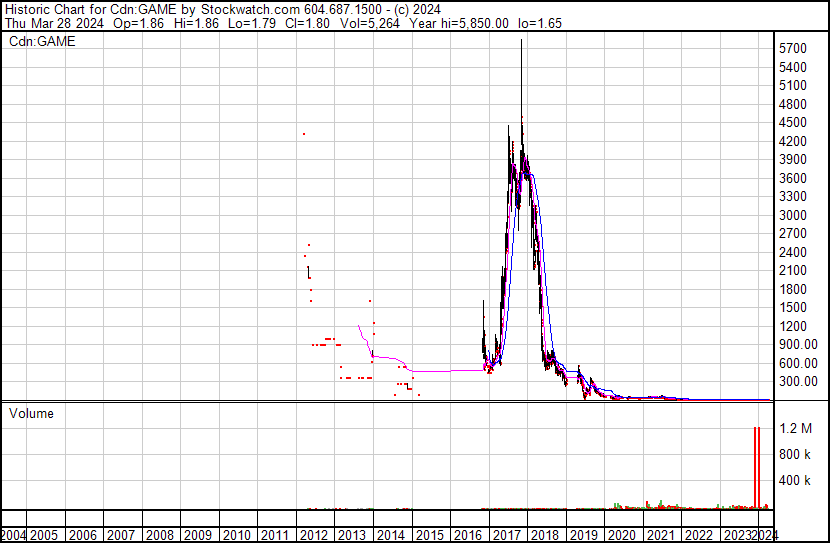Image resolution: width=830 pixels, height=543 pixels.
Task: Click the 2022 year label on the timeline
Action: (x=699, y=535)
